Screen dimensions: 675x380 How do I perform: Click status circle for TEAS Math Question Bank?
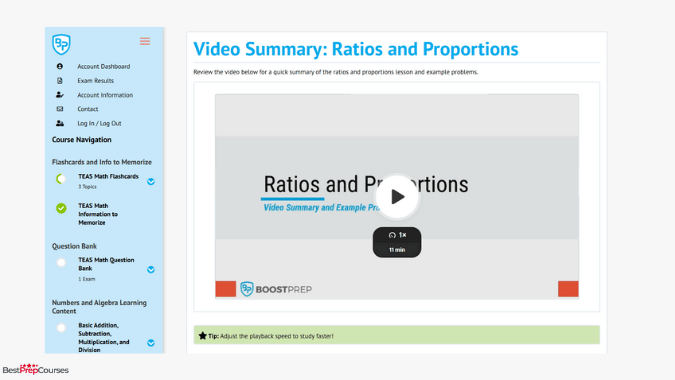(x=61, y=262)
